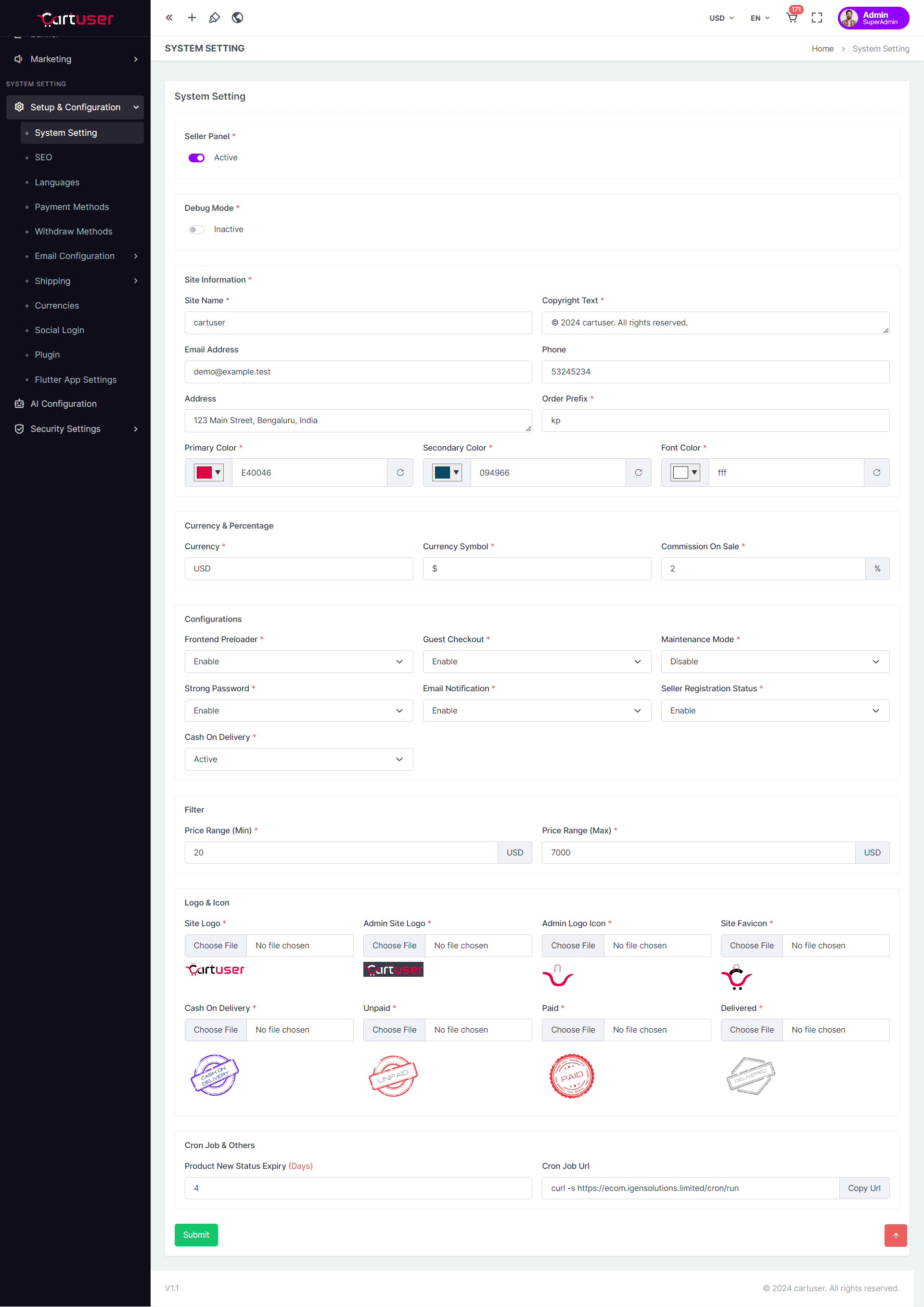This screenshot has height=1307, width=924.
Task: Click the collapse sidebar double-chevron icon
Action: coord(169,18)
